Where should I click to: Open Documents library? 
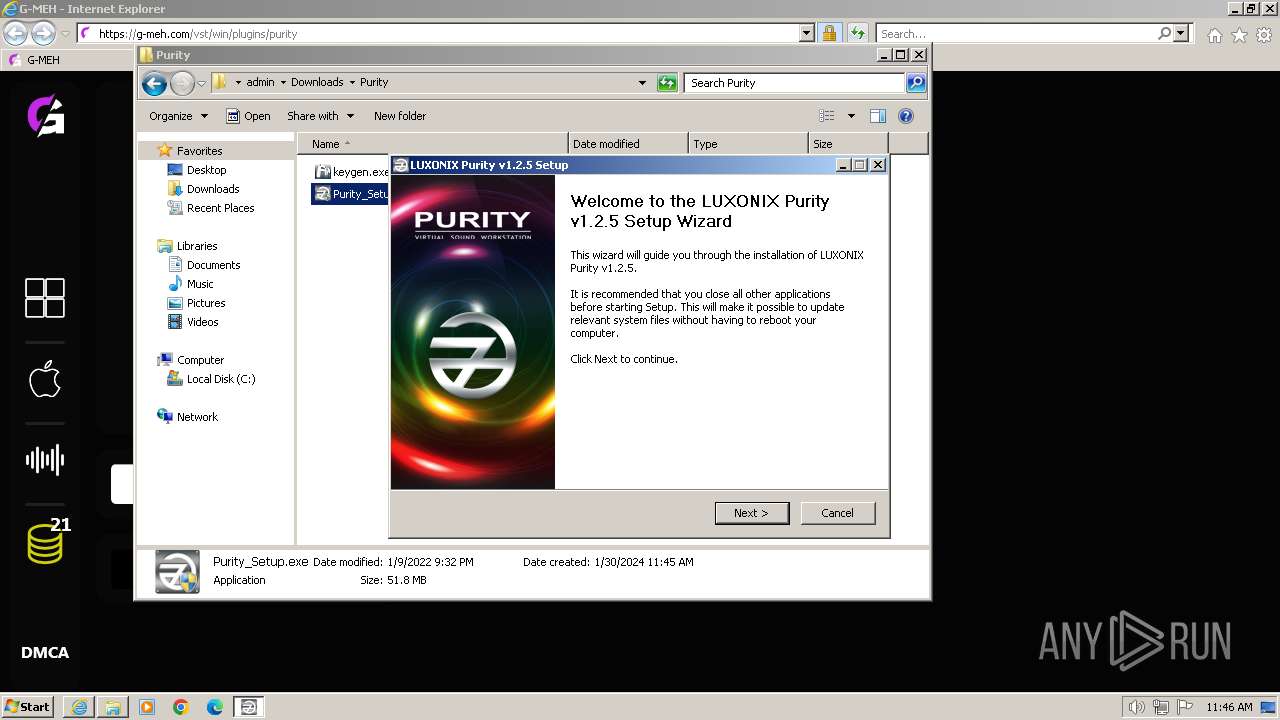pos(213,265)
